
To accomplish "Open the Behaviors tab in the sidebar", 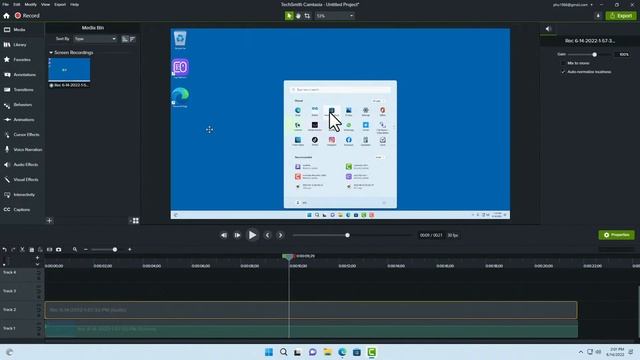I will [19, 105].
